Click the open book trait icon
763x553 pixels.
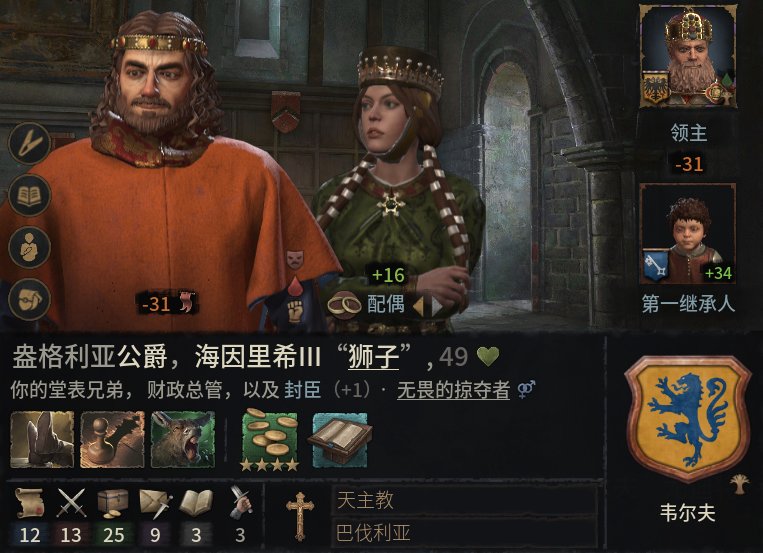[x=339, y=439]
